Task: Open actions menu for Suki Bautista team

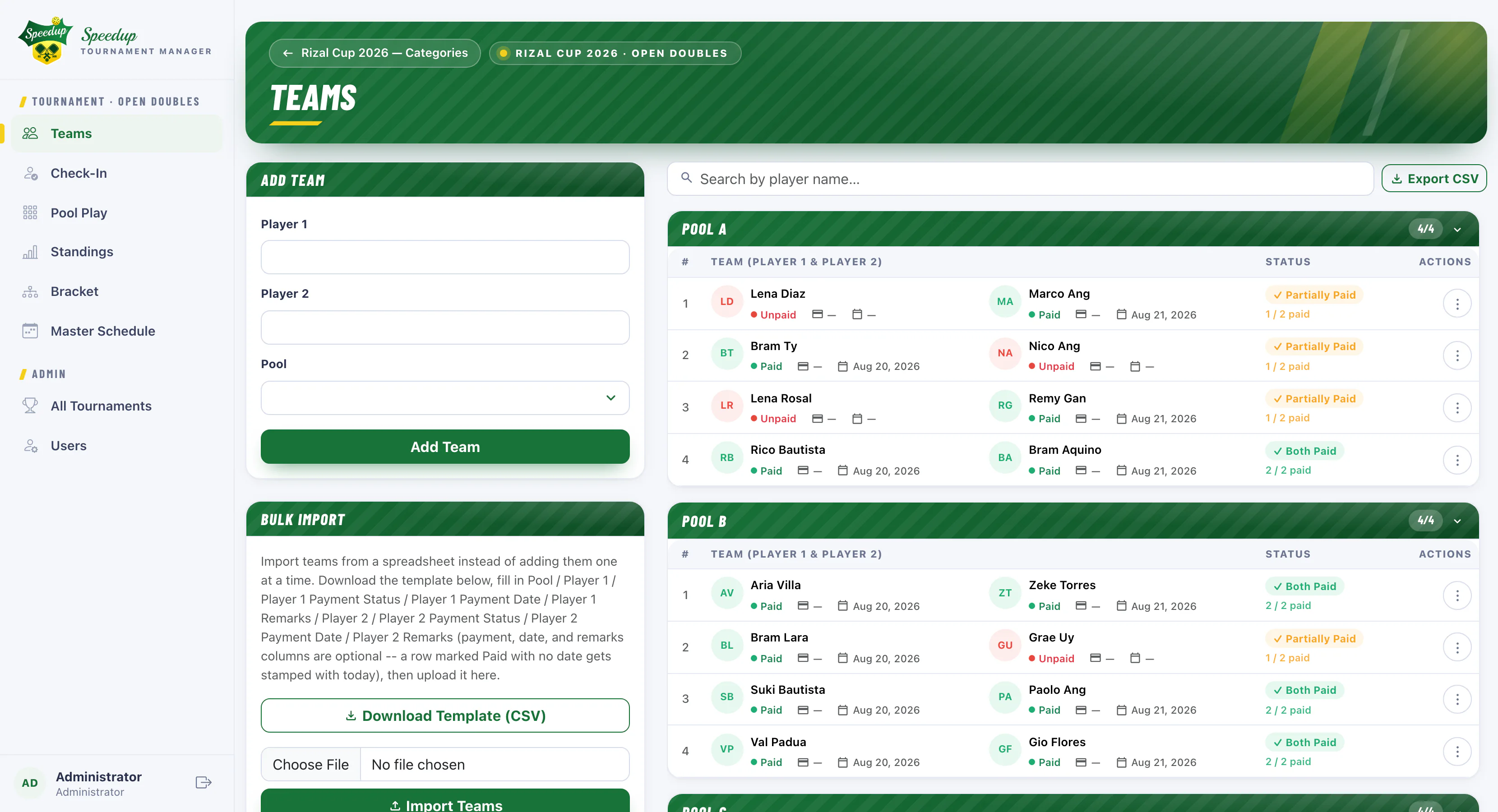Action: 1456,699
